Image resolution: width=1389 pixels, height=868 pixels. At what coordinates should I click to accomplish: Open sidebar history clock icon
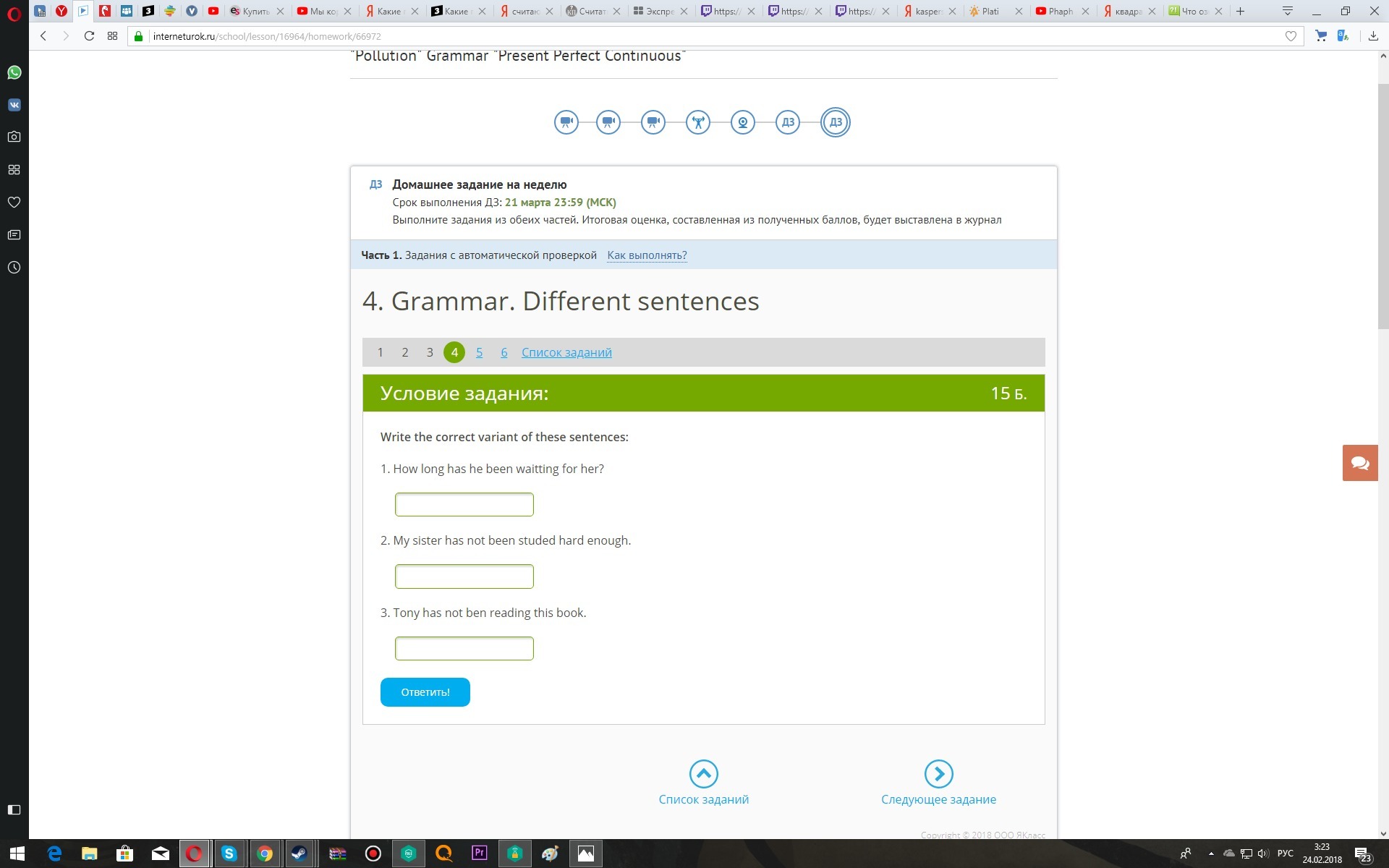click(x=14, y=268)
